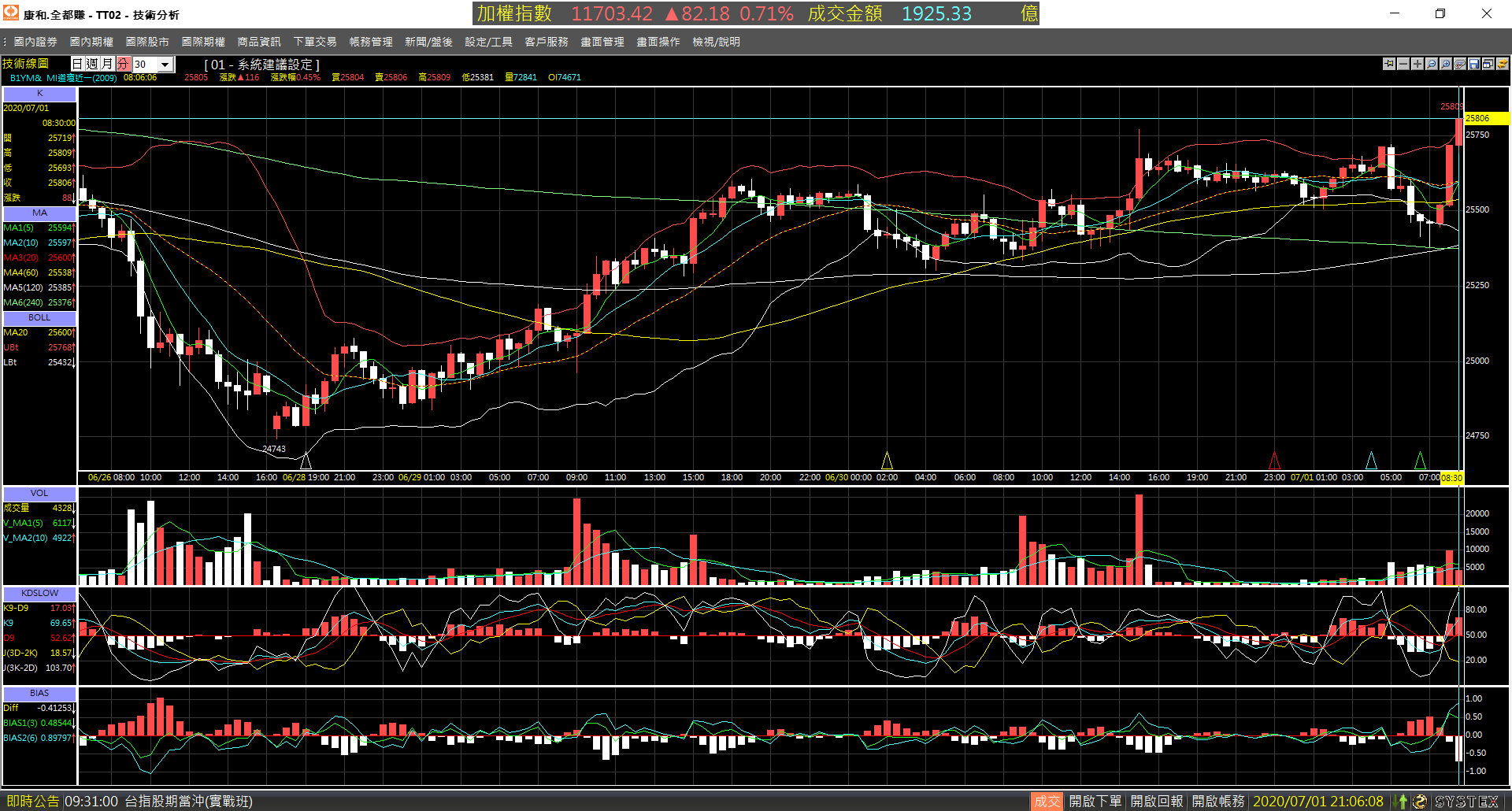The height and width of the screenshot is (811, 1512).
Task: Switch chart period to 週 (weekly)
Action: click(x=93, y=64)
